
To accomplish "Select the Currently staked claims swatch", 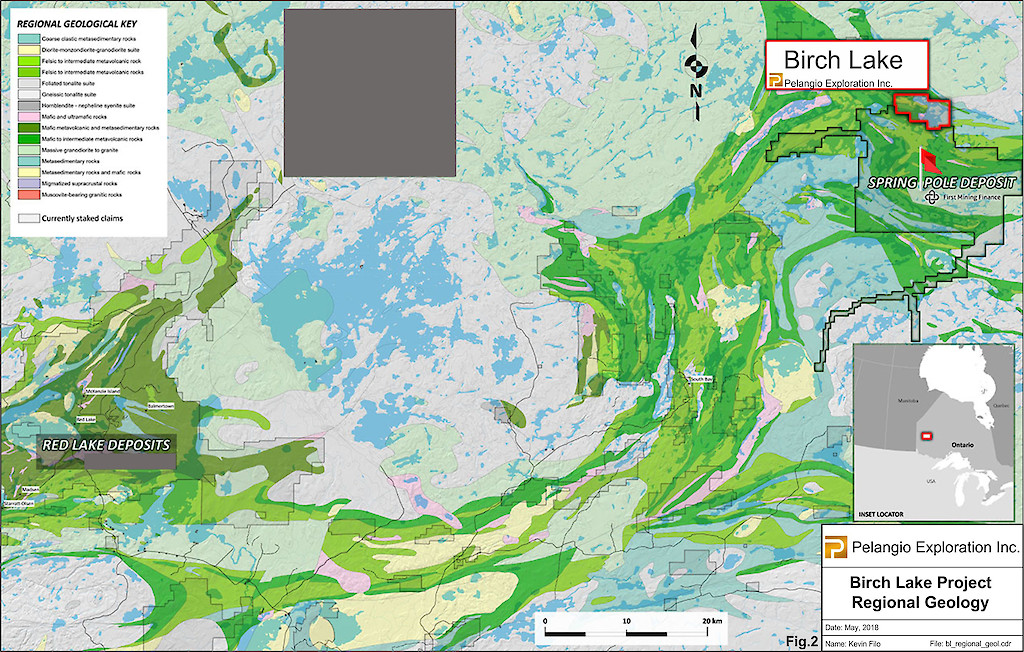I will click(x=29, y=218).
